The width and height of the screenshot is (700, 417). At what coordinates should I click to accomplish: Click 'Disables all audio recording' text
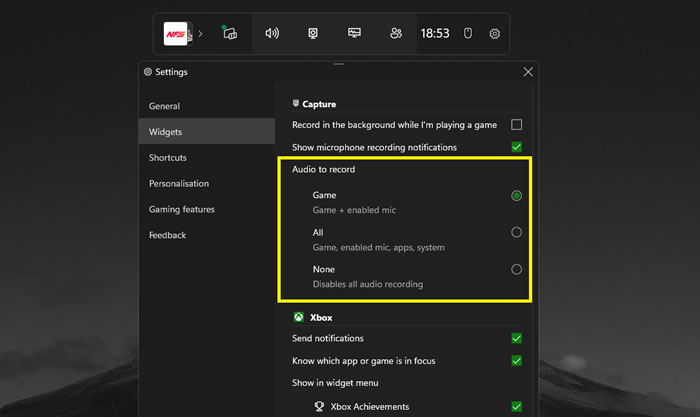click(368, 284)
